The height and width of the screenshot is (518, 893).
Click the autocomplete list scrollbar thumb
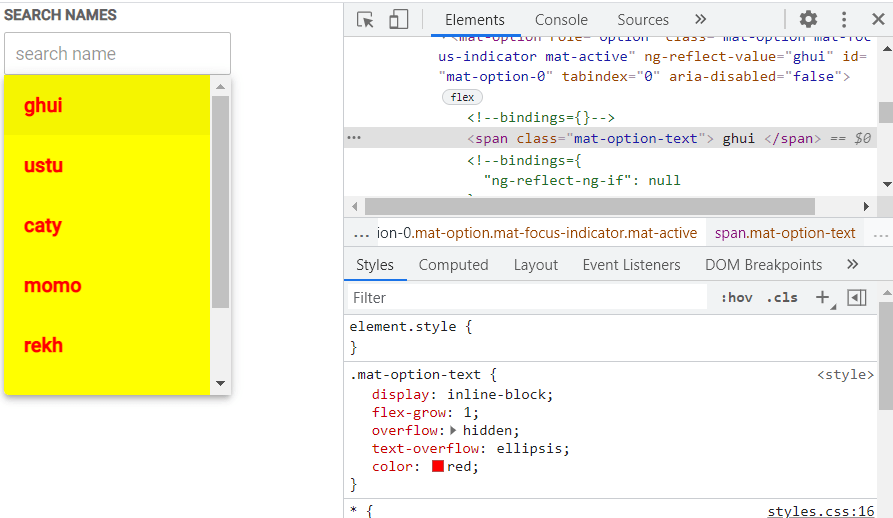[x=220, y=202]
